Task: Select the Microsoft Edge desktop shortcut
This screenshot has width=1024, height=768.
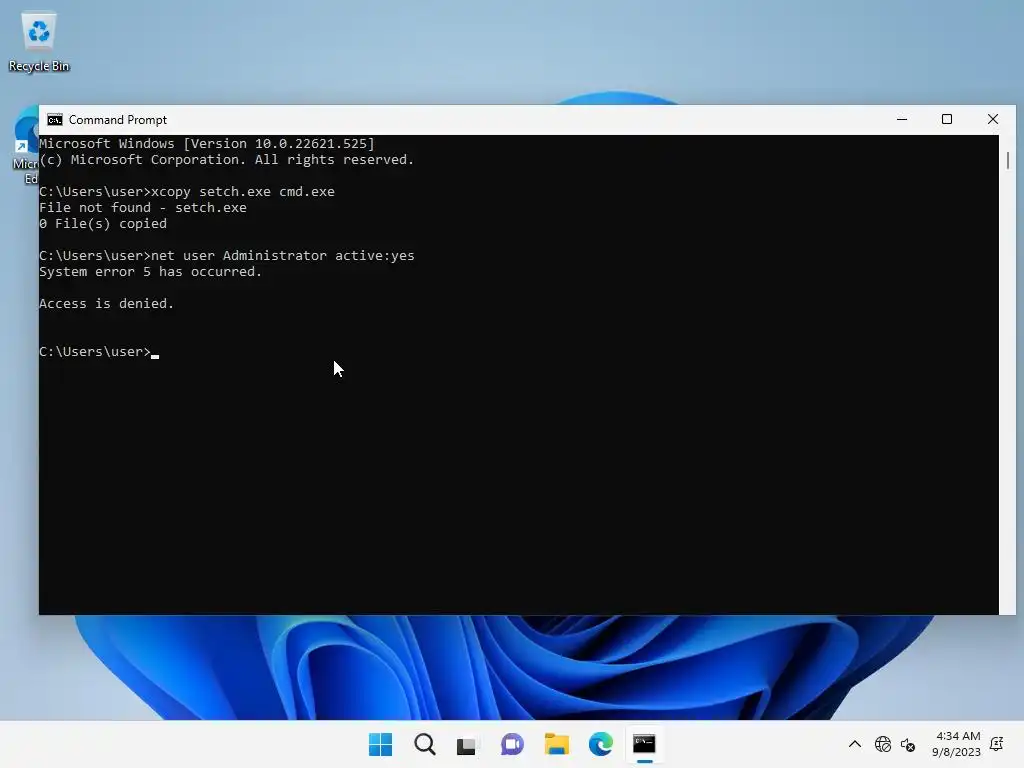Action: pyautogui.click(x=25, y=145)
